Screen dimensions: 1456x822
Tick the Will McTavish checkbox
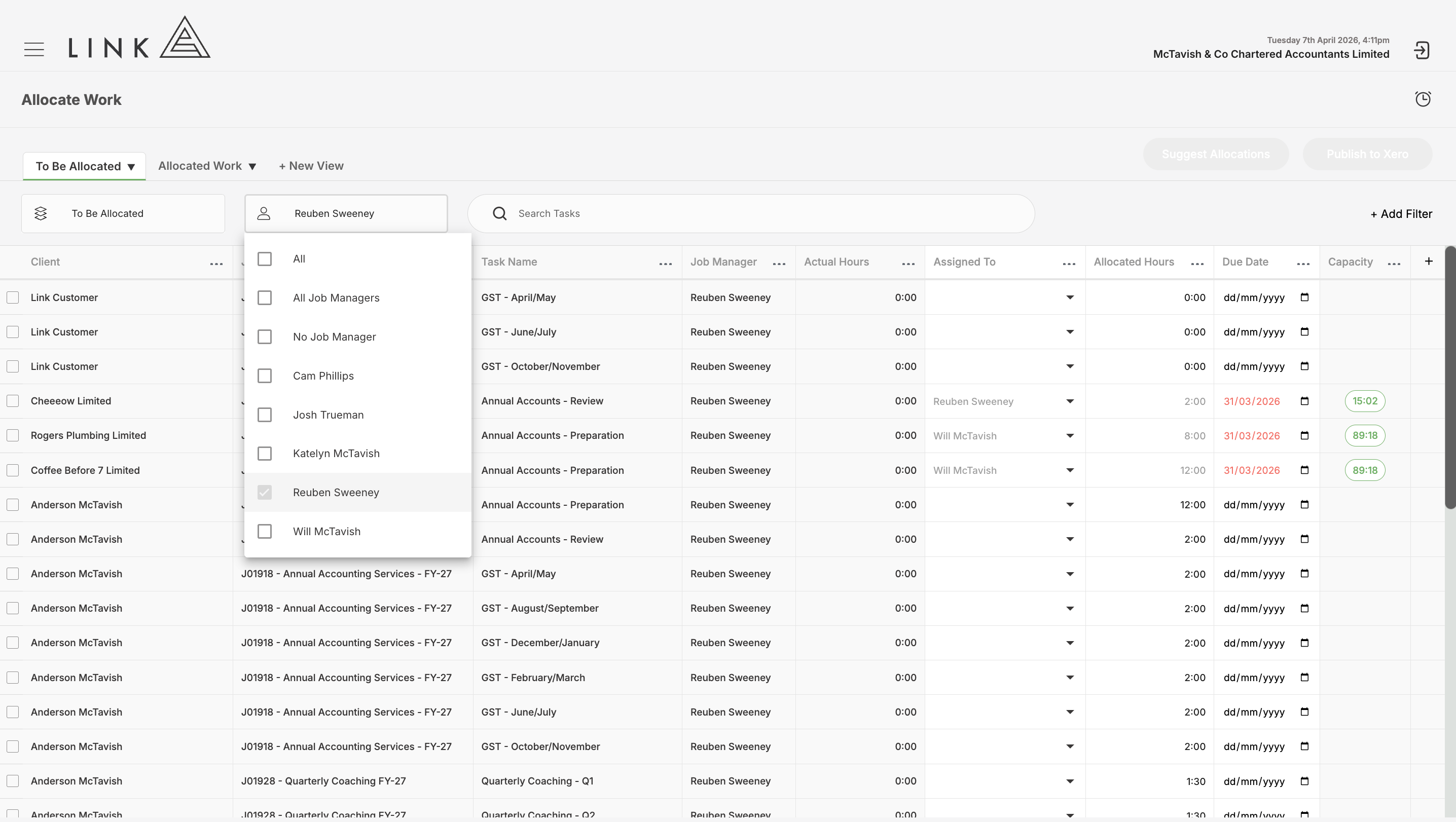pyautogui.click(x=265, y=532)
